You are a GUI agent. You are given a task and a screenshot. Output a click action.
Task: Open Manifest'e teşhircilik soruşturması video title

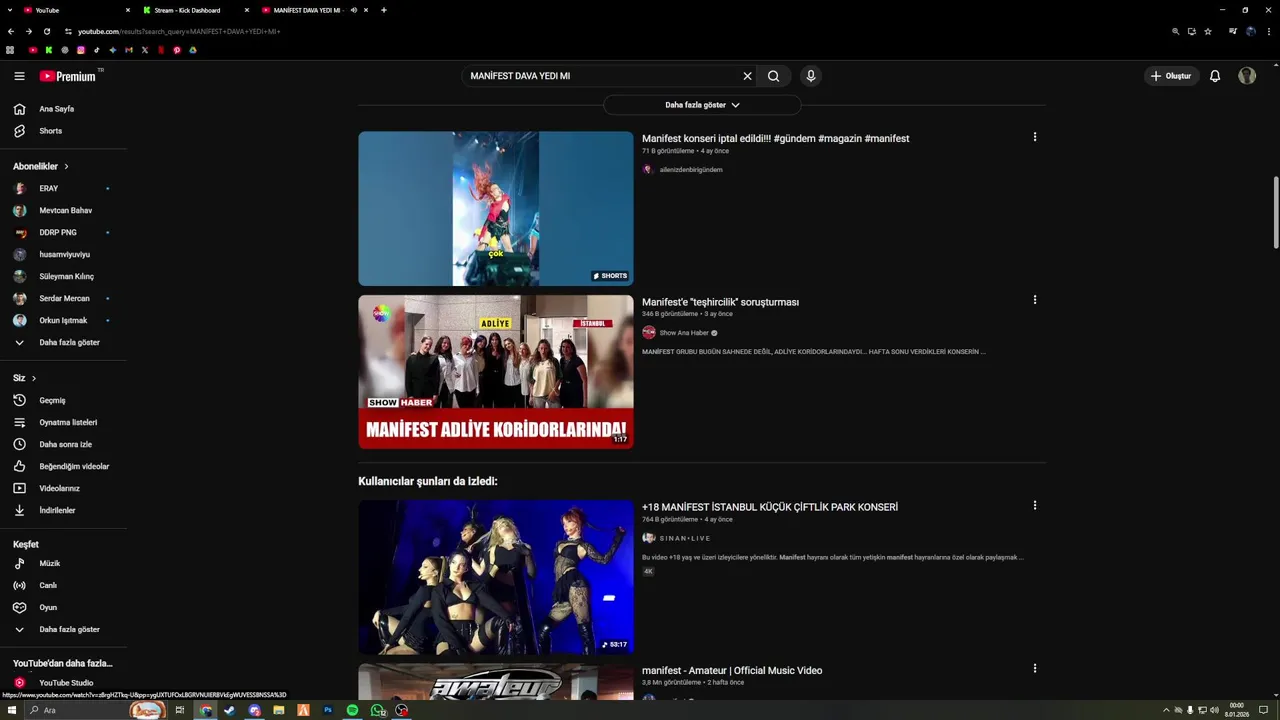tap(720, 302)
